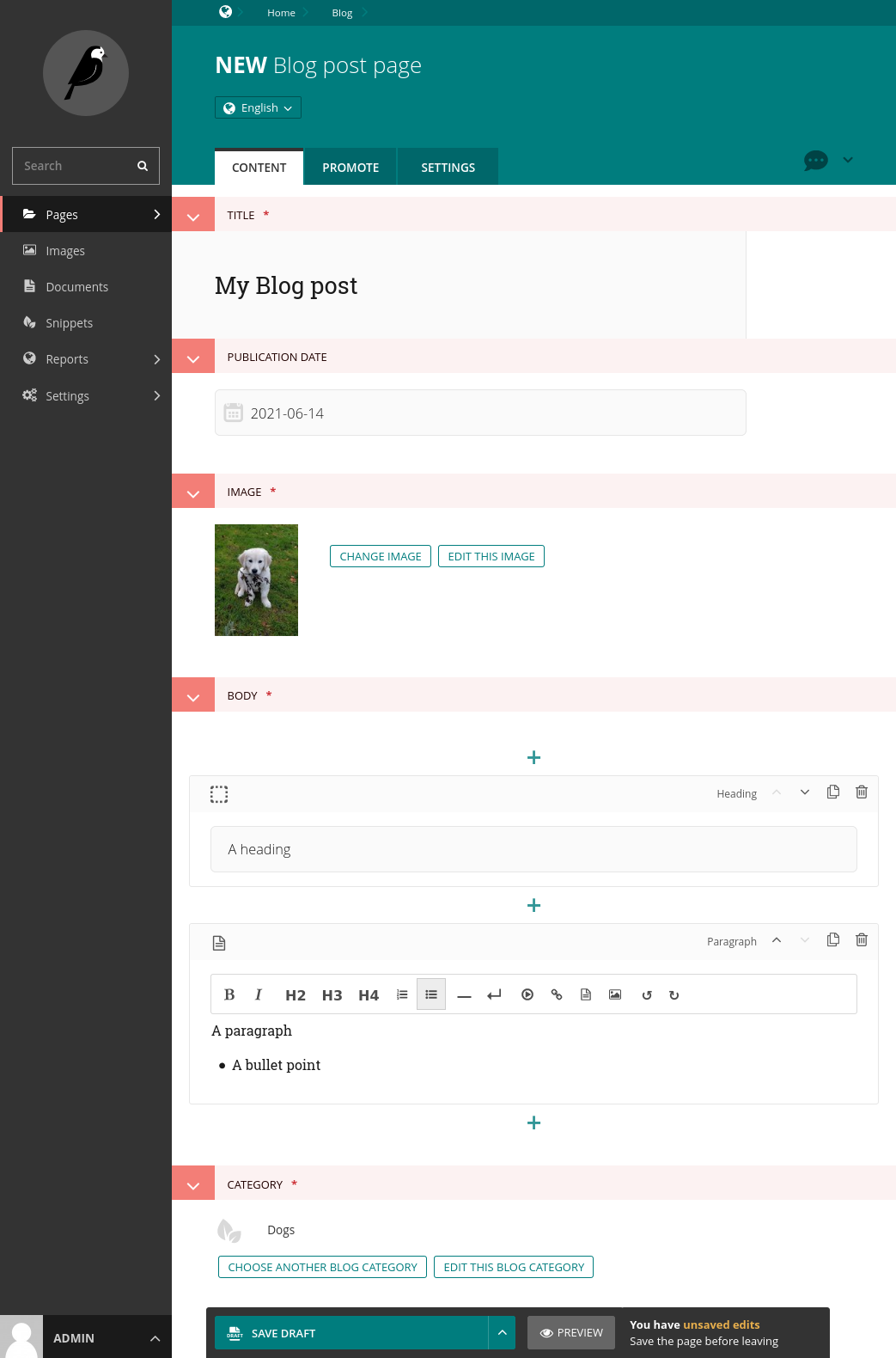Add a block between Heading and Paragraph
Viewport: 896px width, 1358px height.
533,905
